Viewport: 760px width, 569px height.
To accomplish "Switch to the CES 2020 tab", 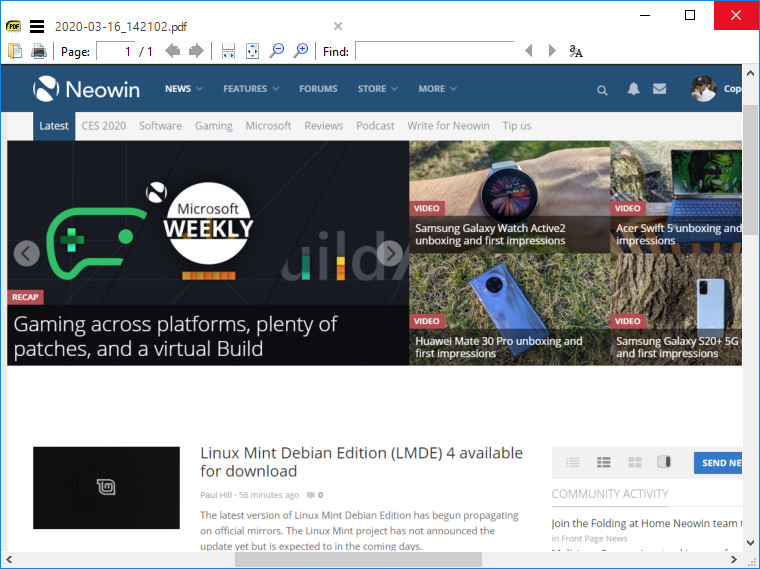I will pos(104,126).
